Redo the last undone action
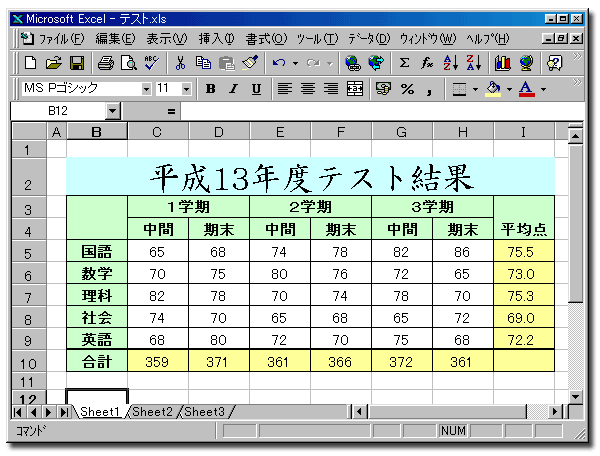 click(x=313, y=63)
